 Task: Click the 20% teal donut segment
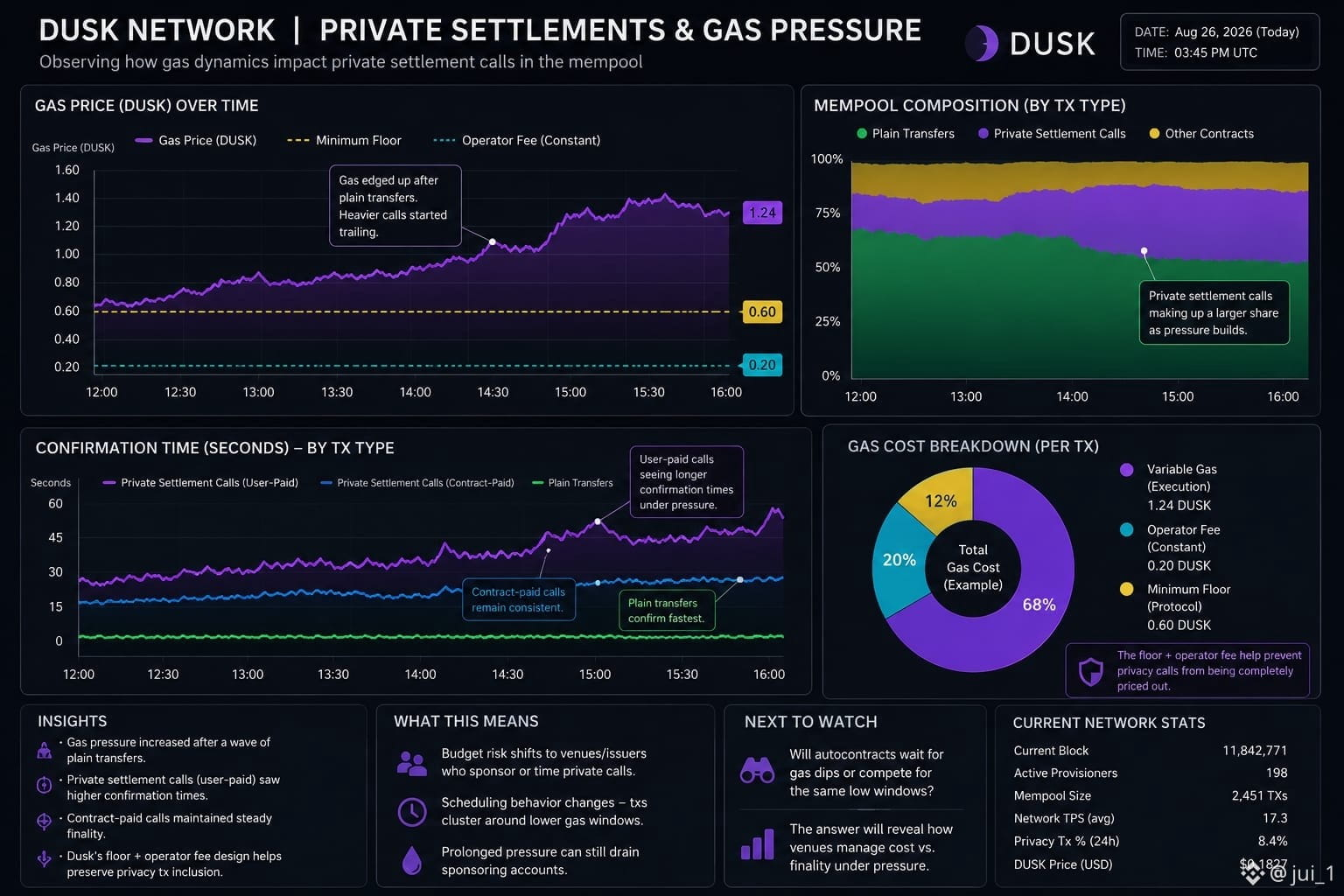[899, 560]
